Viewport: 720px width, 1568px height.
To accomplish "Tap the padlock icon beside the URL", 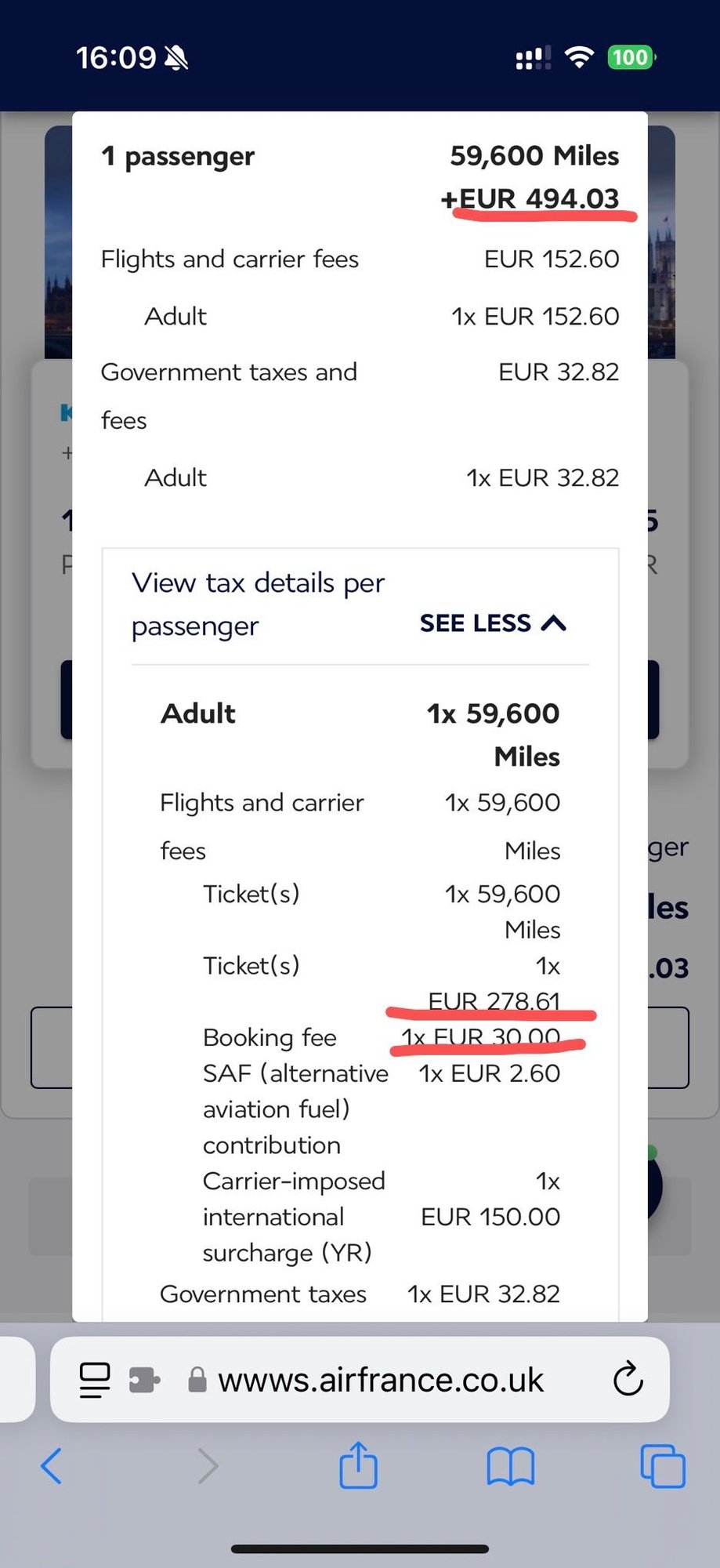I will click(197, 1380).
